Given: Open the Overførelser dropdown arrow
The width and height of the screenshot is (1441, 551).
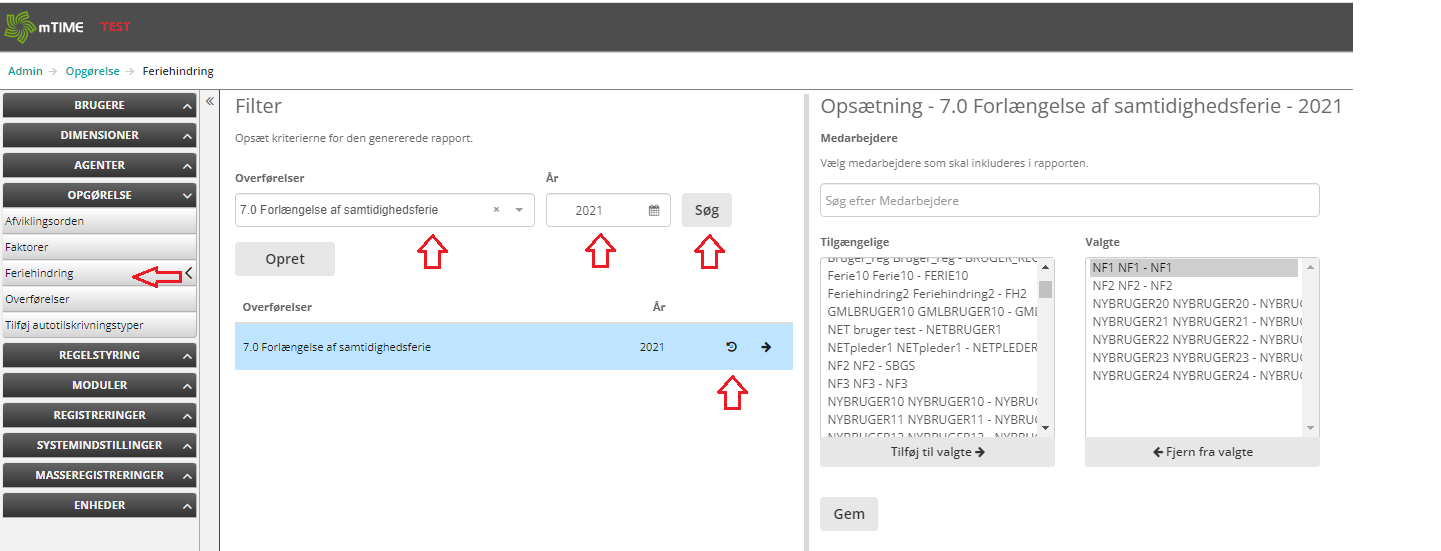Looking at the screenshot, I should click(519, 211).
